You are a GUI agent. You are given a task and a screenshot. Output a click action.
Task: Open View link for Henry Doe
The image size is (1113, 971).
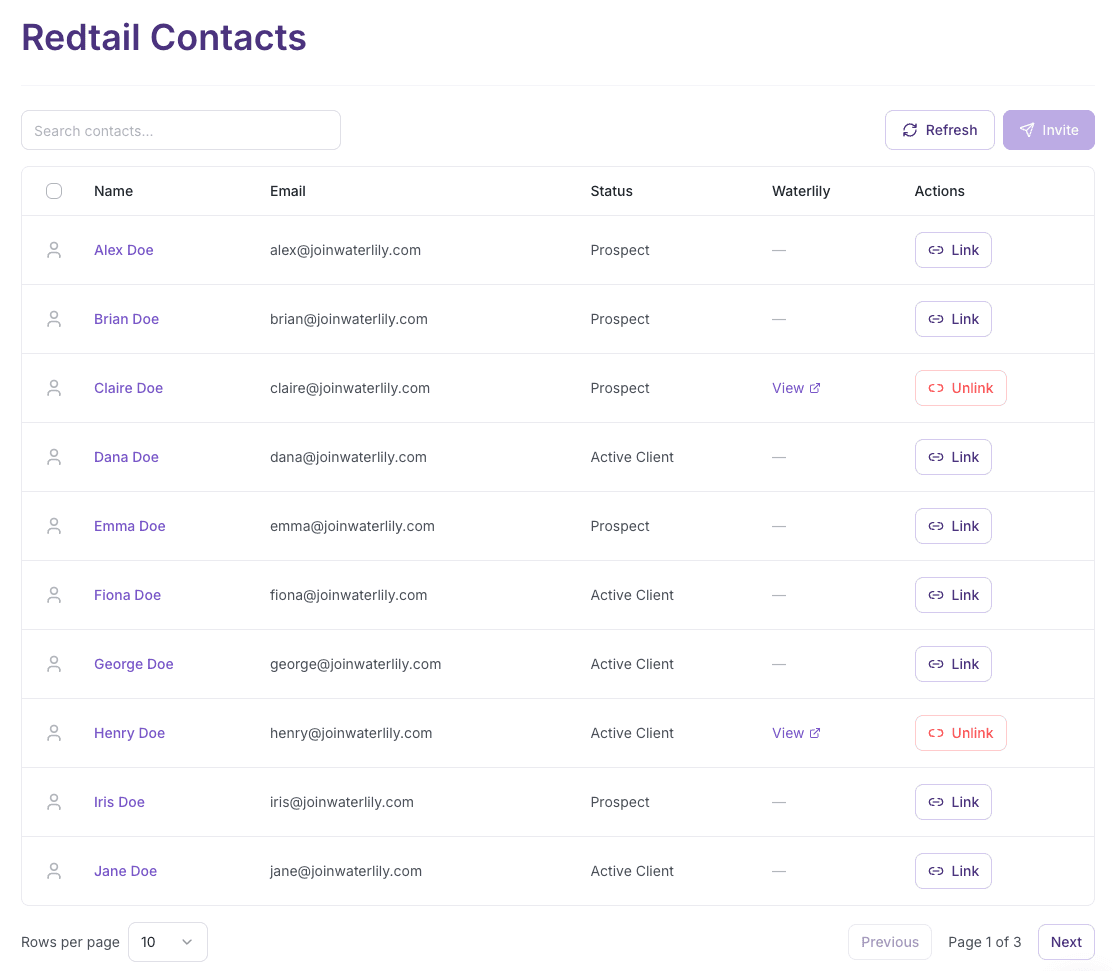pos(796,733)
